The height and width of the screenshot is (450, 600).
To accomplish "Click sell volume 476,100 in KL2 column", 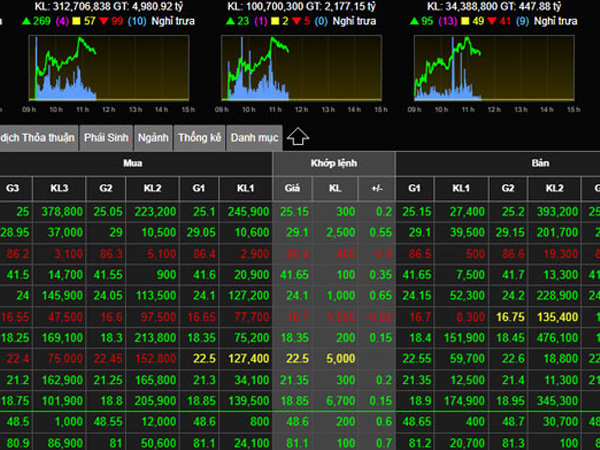I will click(x=558, y=338).
